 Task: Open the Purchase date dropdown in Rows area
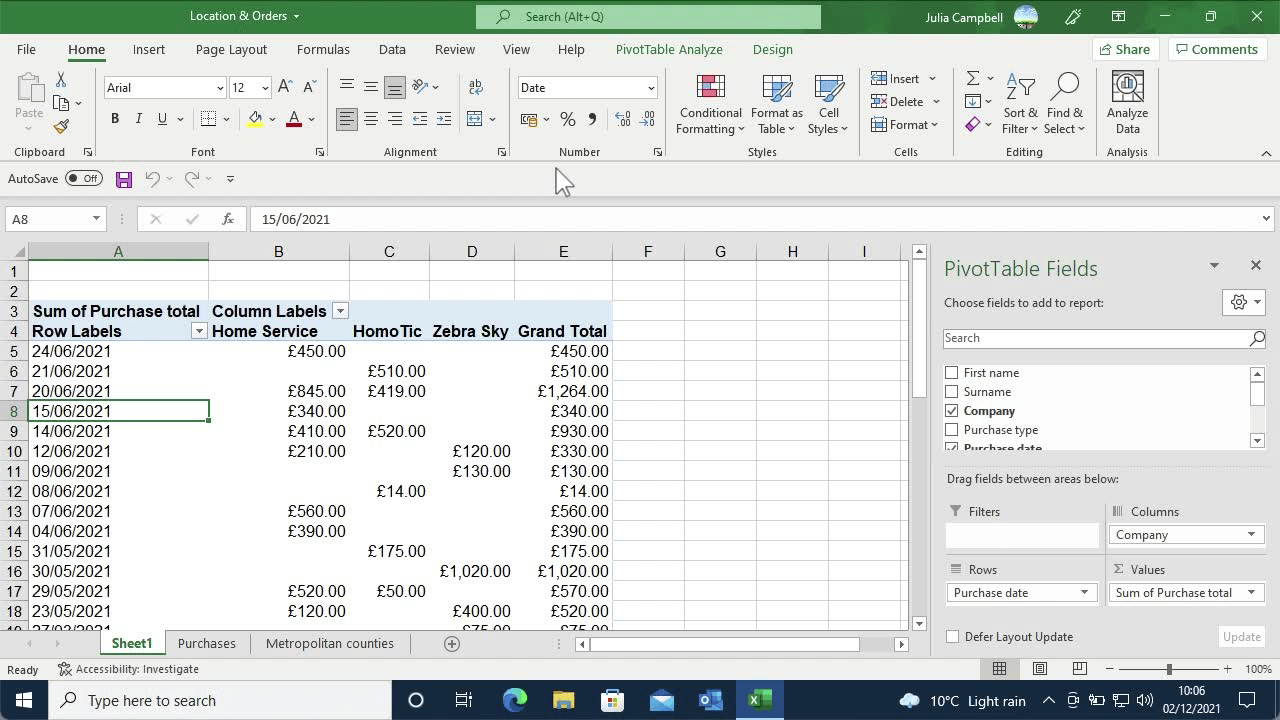(x=1086, y=592)
